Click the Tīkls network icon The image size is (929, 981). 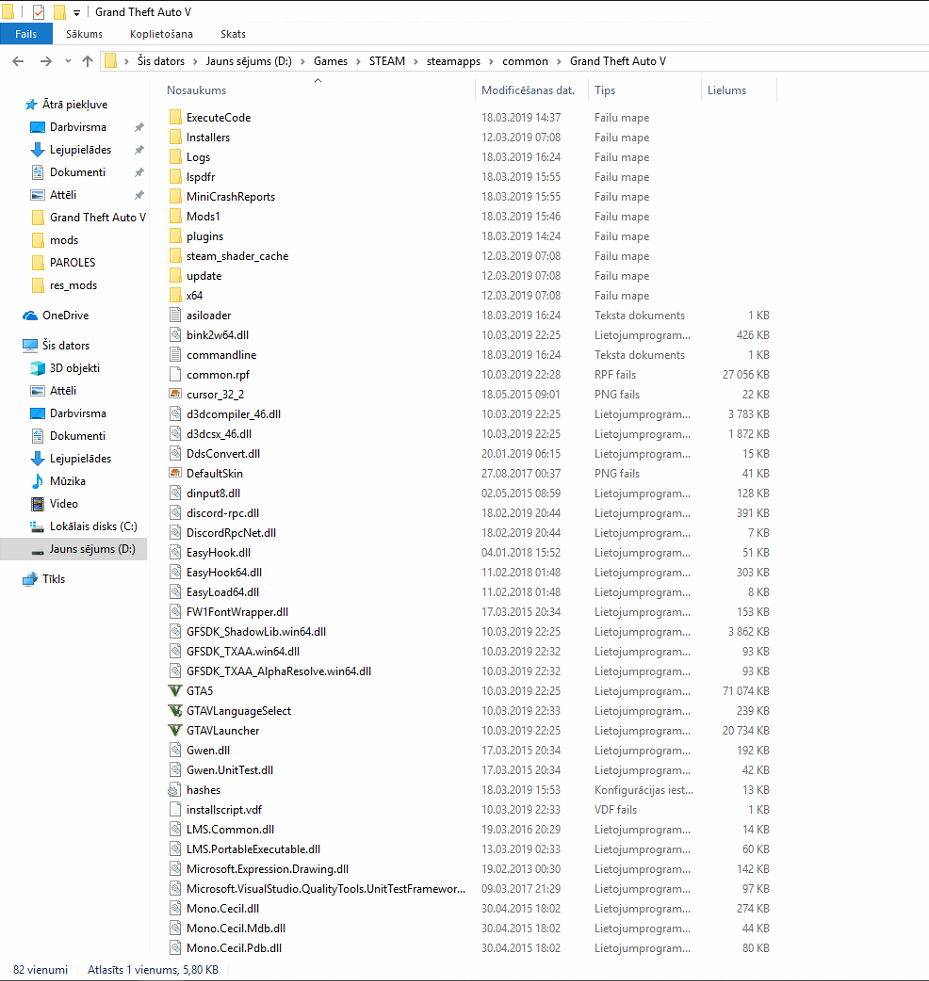click(30, 579)
